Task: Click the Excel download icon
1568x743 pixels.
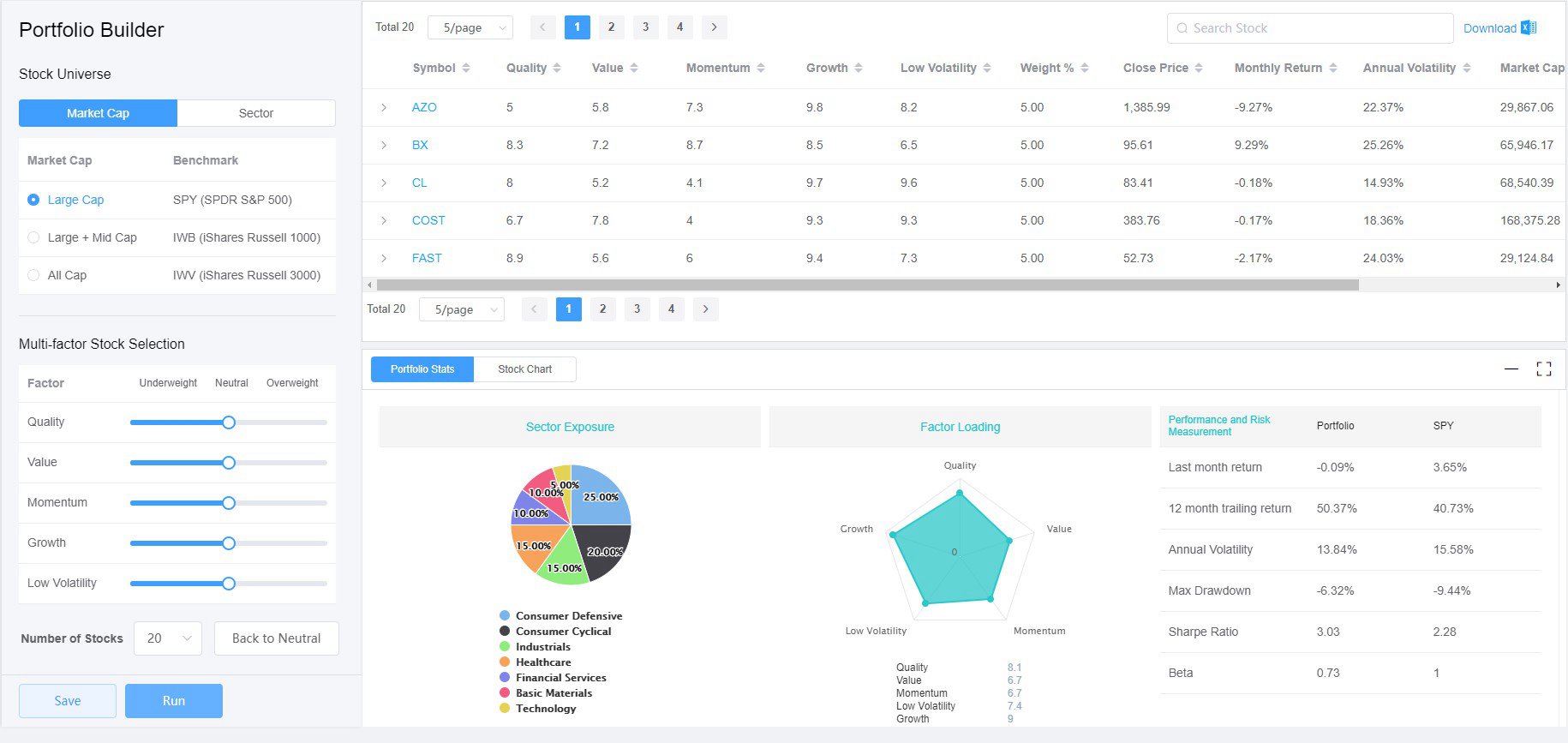Action: pyautogui.click(x=1529, y=27)
